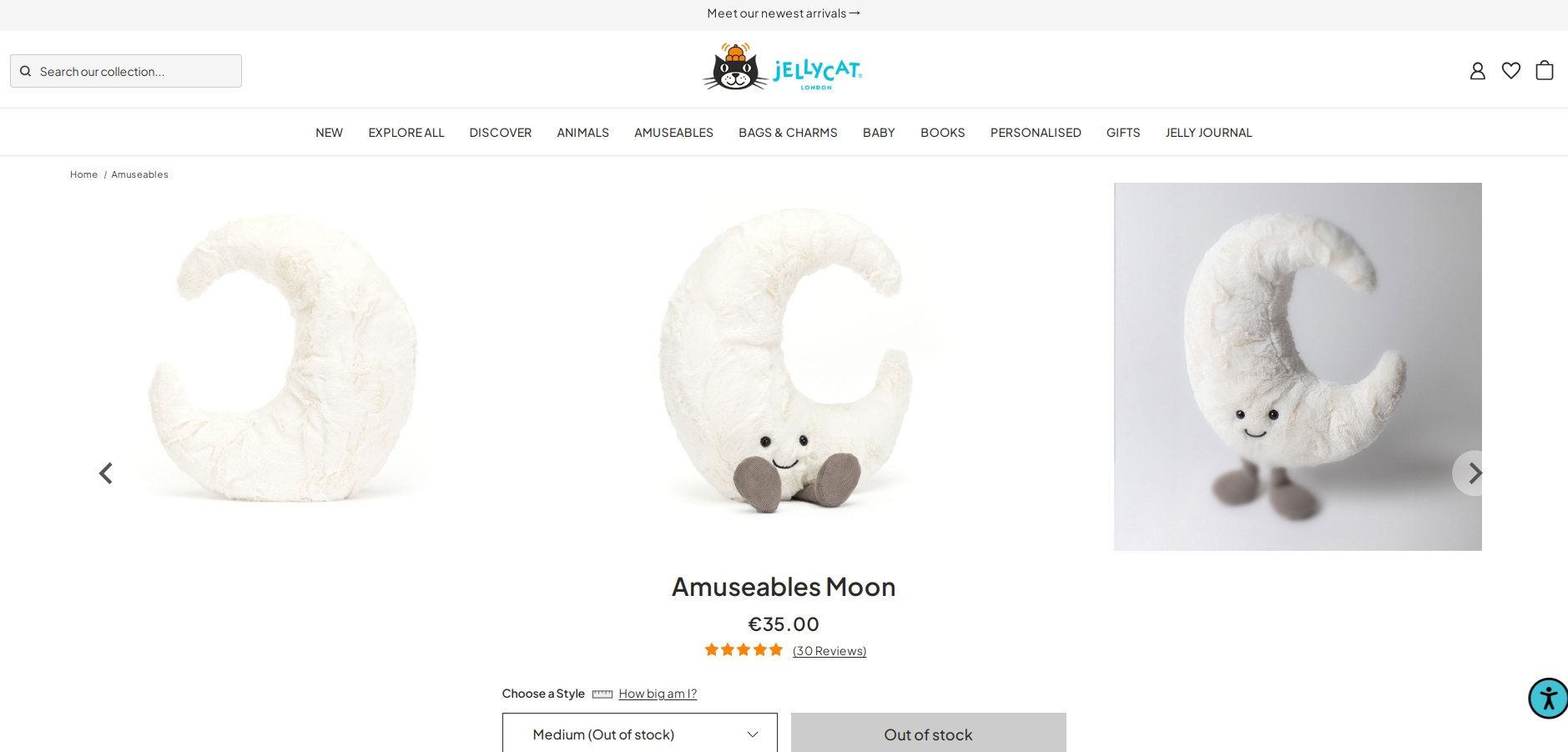Screen dimensions: 1568x752
Task: Open the shopping bag icon
Action: point(1544,70)
